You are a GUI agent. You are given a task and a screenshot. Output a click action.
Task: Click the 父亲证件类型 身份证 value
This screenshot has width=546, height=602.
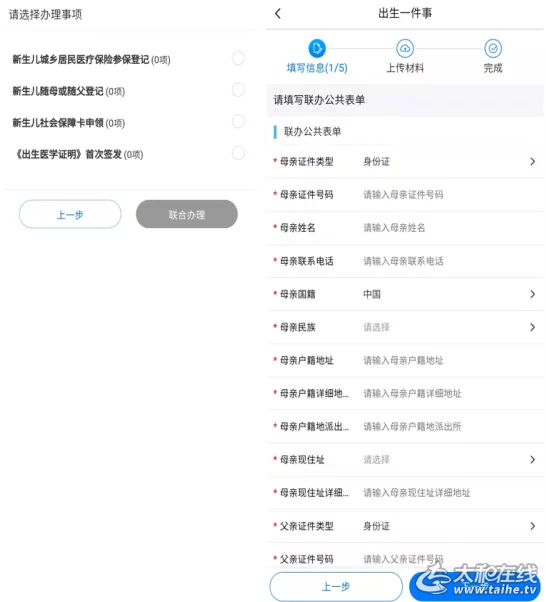[x=376, y=526]
